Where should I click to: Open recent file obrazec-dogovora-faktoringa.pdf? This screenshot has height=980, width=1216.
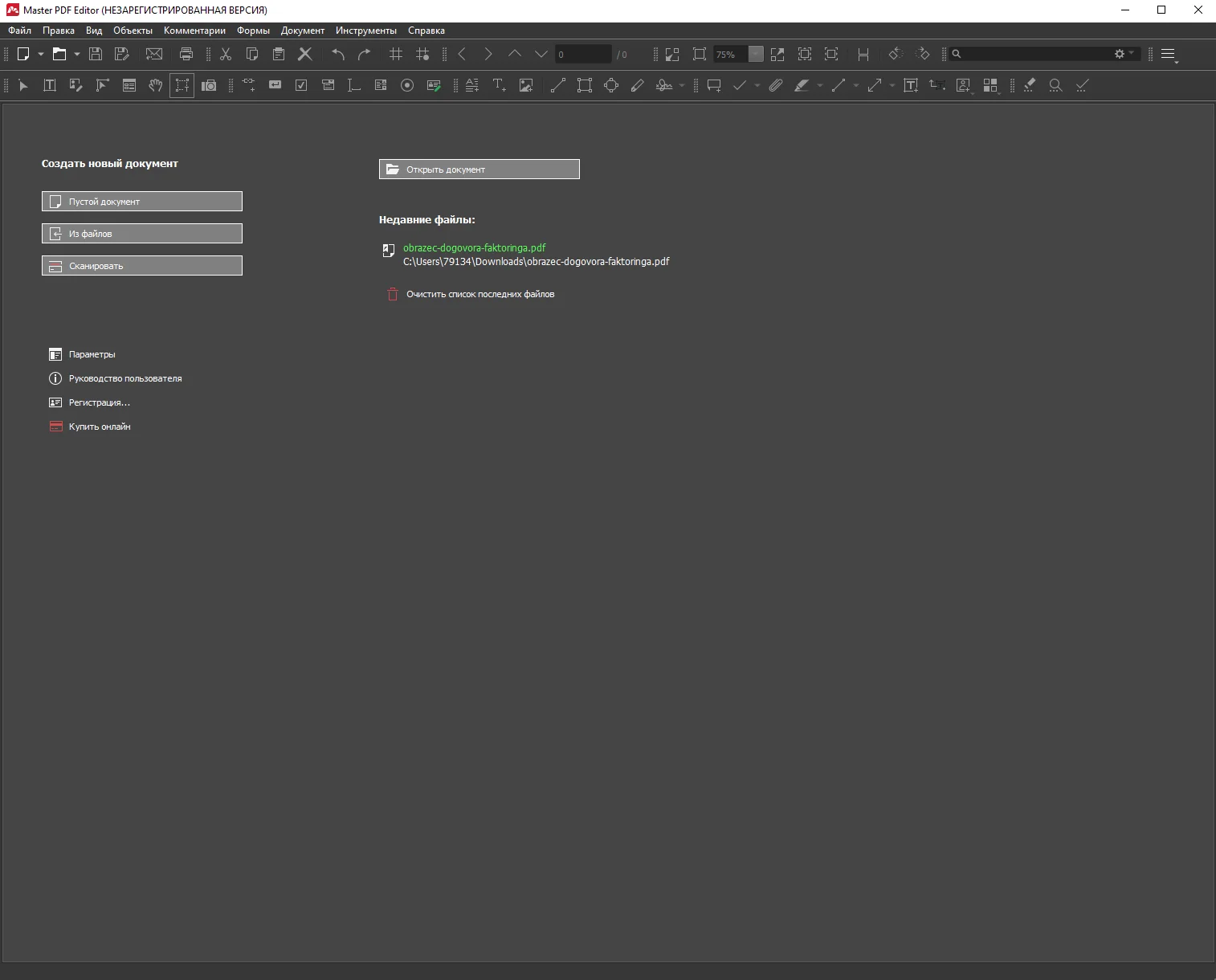[x=474, y=248]
